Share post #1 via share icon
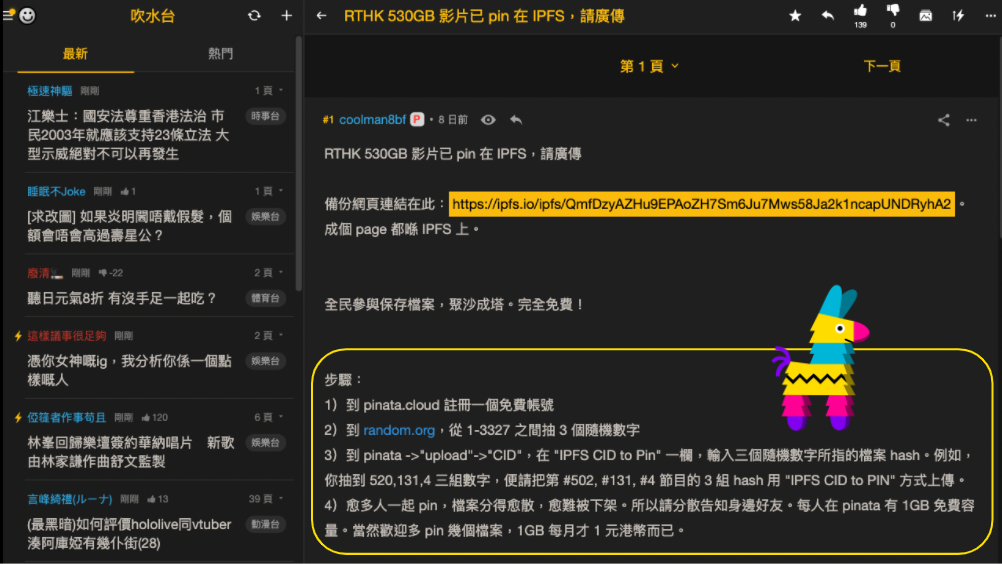1002x564 pixels. (943, 120)
